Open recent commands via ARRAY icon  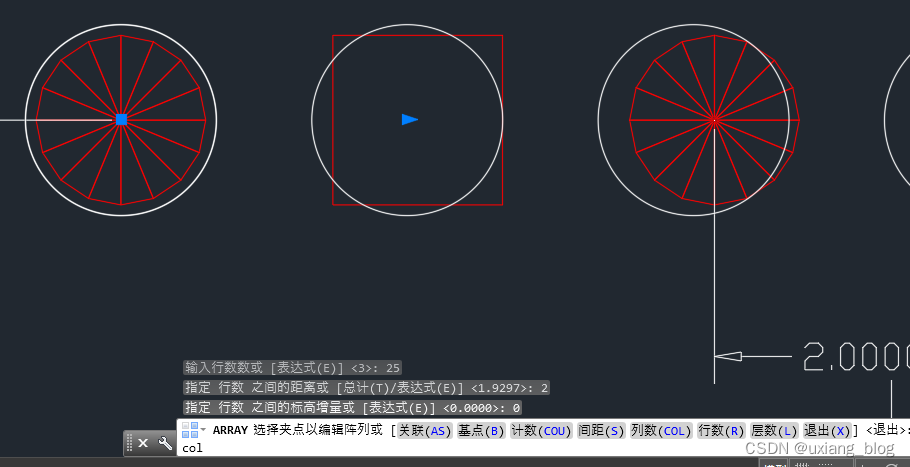click(x=194, y=430)
